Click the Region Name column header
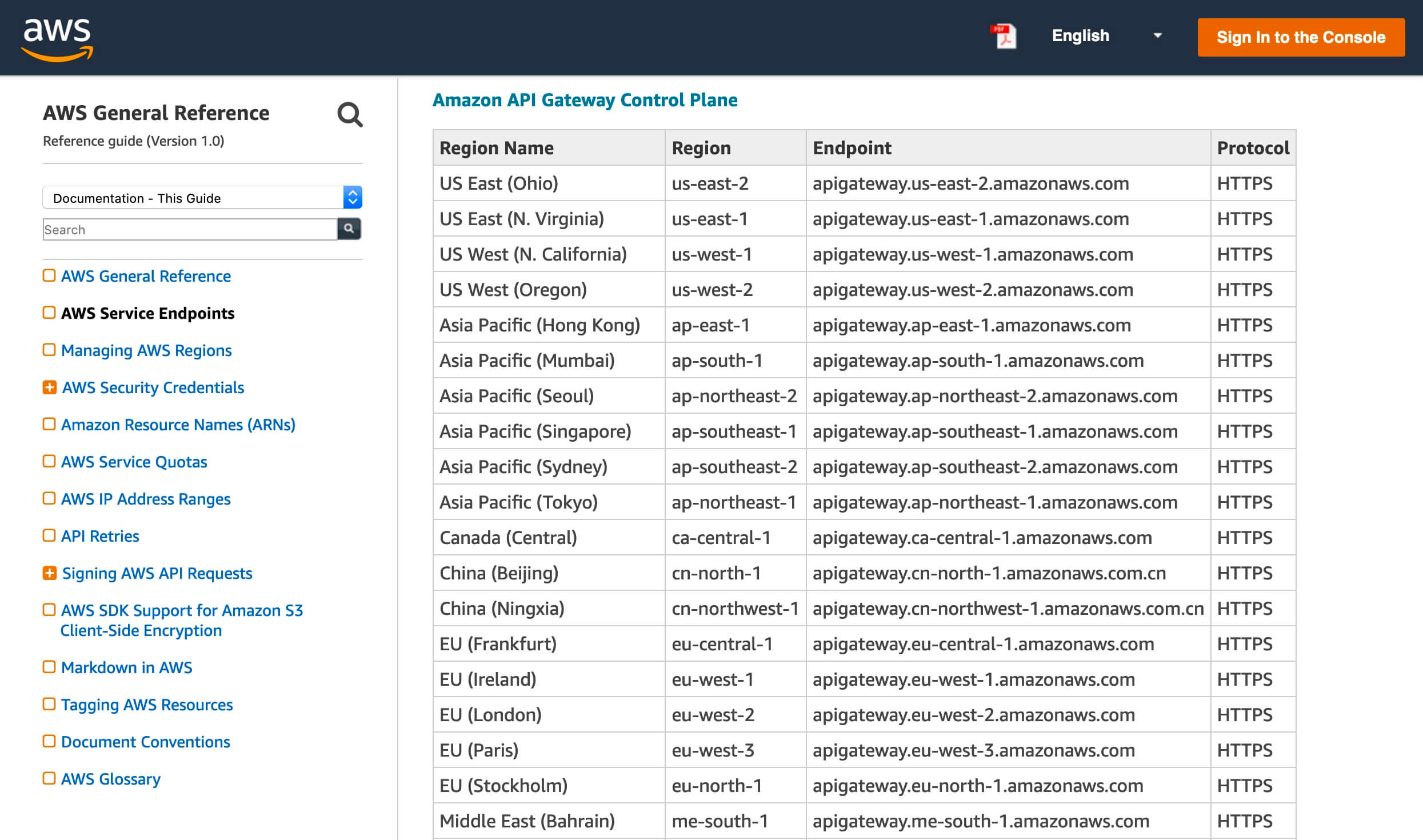 549,148
